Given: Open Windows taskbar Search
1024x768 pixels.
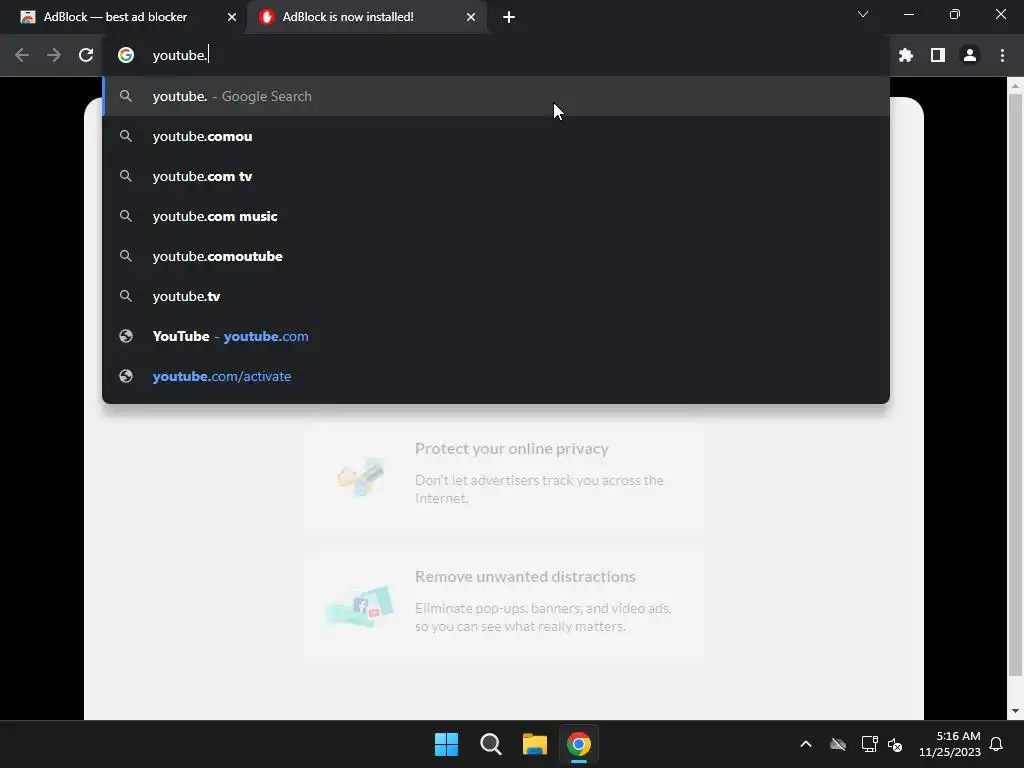Looking at the screenshot, I should coord(490,744).
